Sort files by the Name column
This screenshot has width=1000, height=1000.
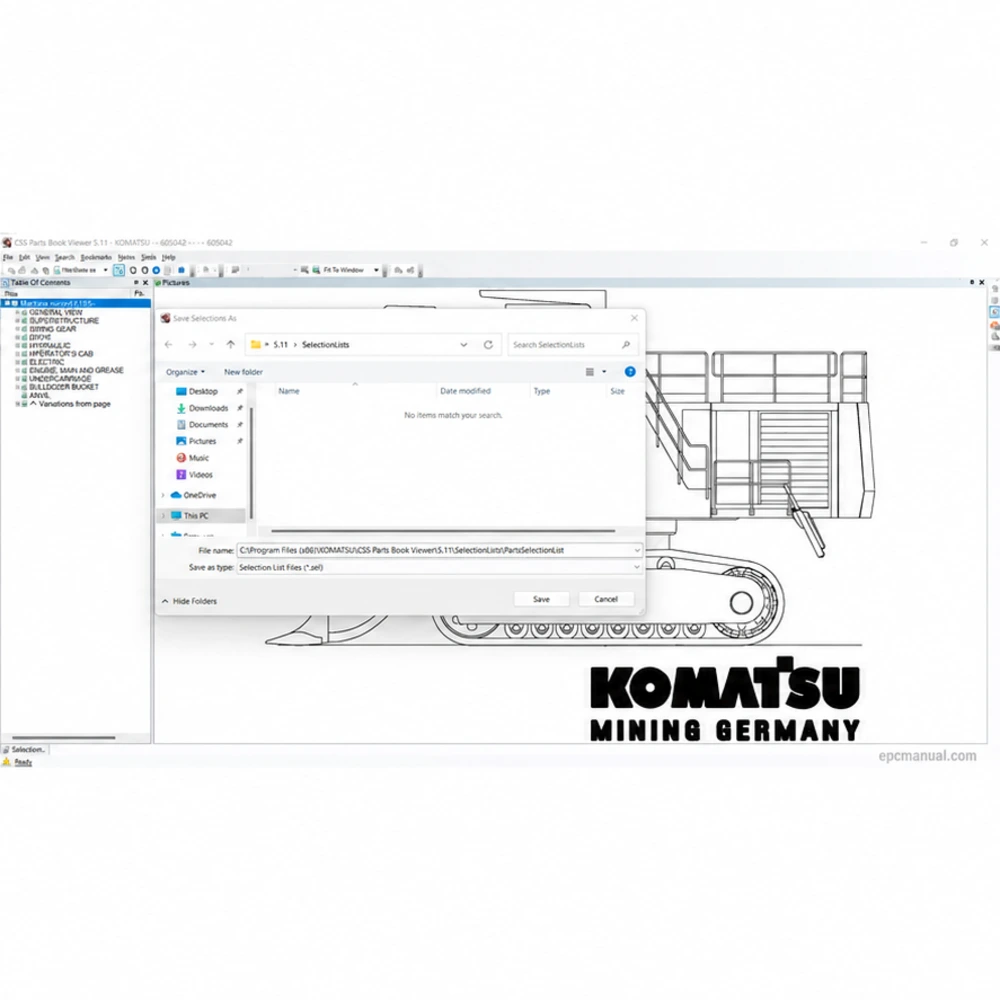click(x=289, y=391)
